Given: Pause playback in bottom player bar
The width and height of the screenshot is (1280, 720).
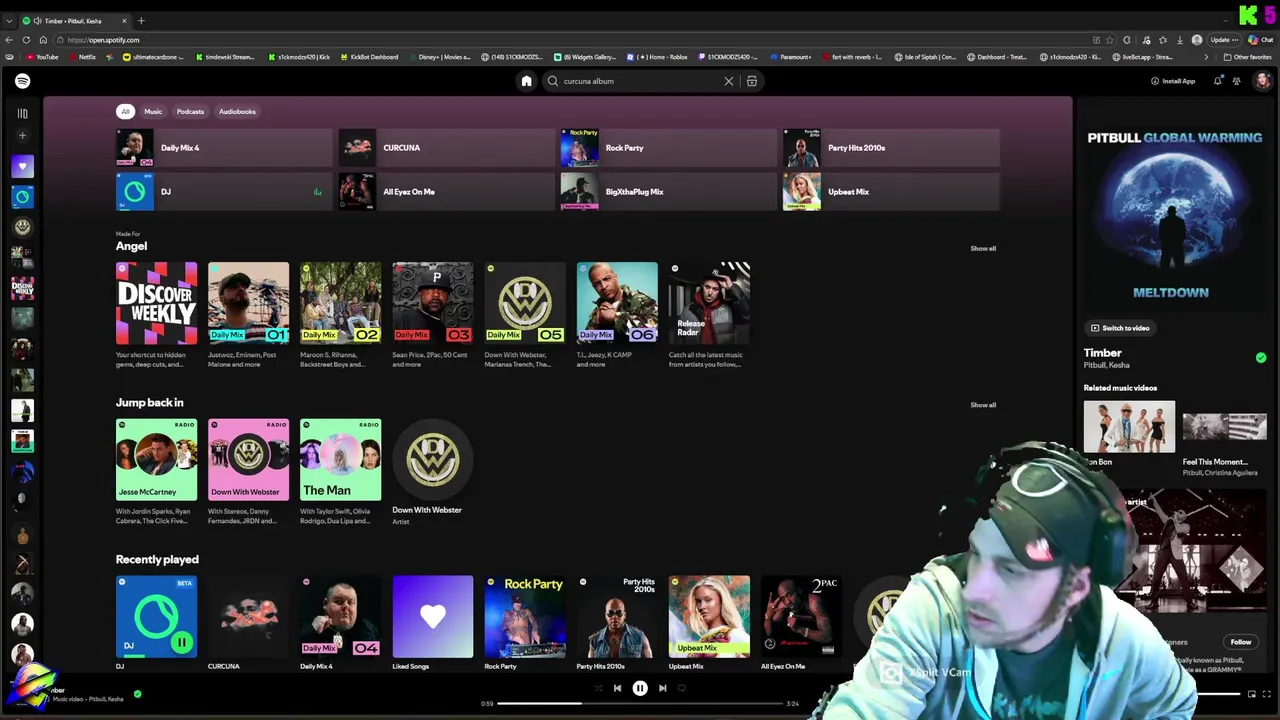Looking at the screenshot, I should pos(640,688).
